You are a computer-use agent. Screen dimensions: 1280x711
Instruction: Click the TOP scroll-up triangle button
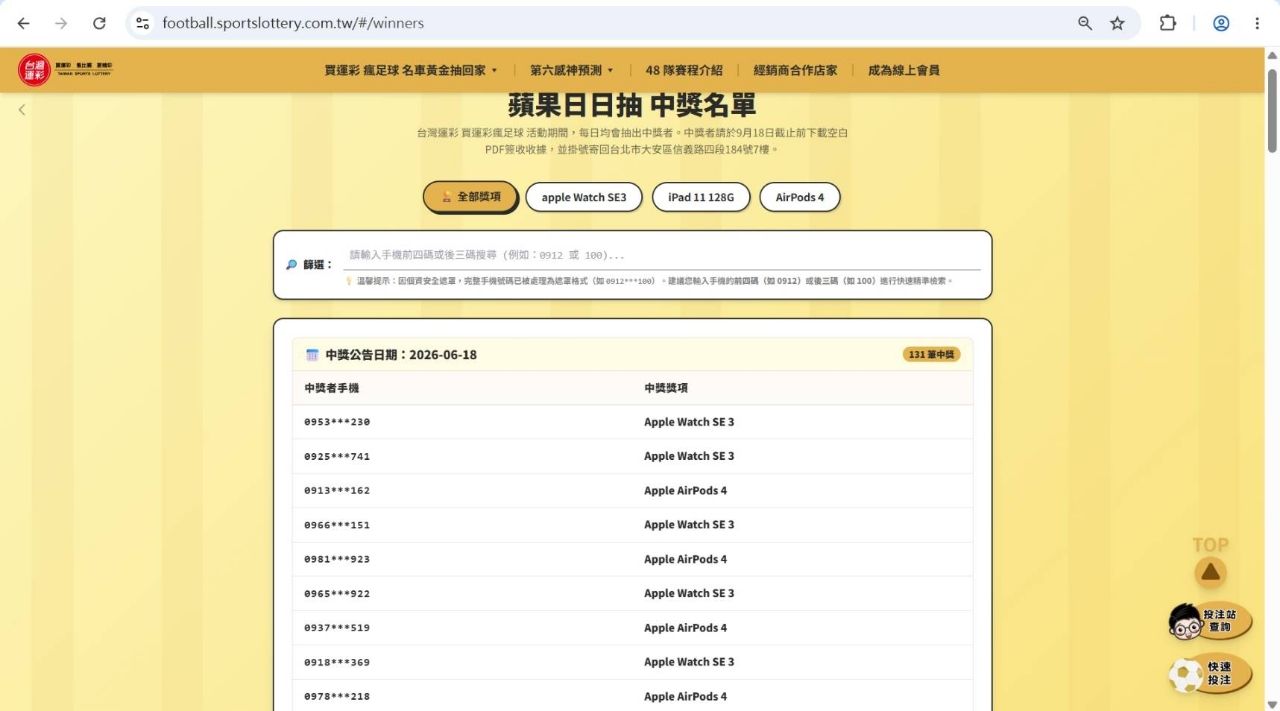pos(1210,572)
